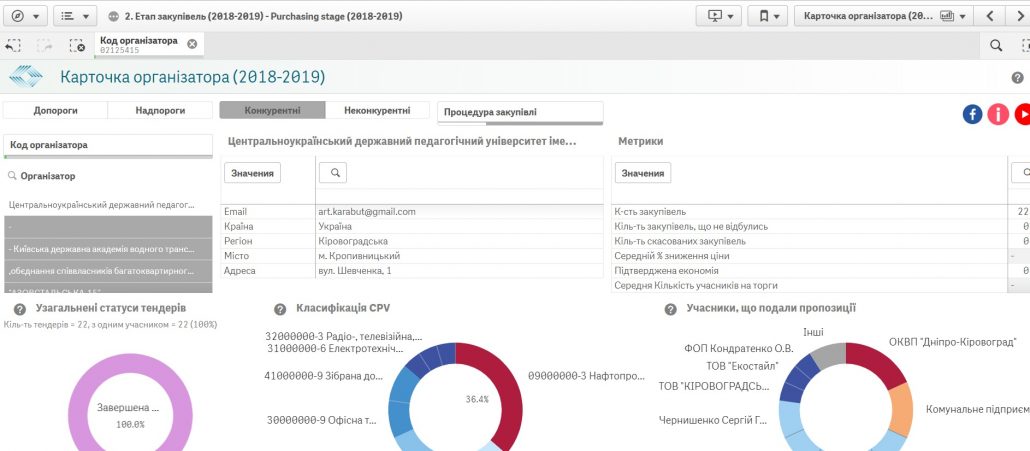
Task: Click the help icon beside sheet title
Action: coord(1018,77)
